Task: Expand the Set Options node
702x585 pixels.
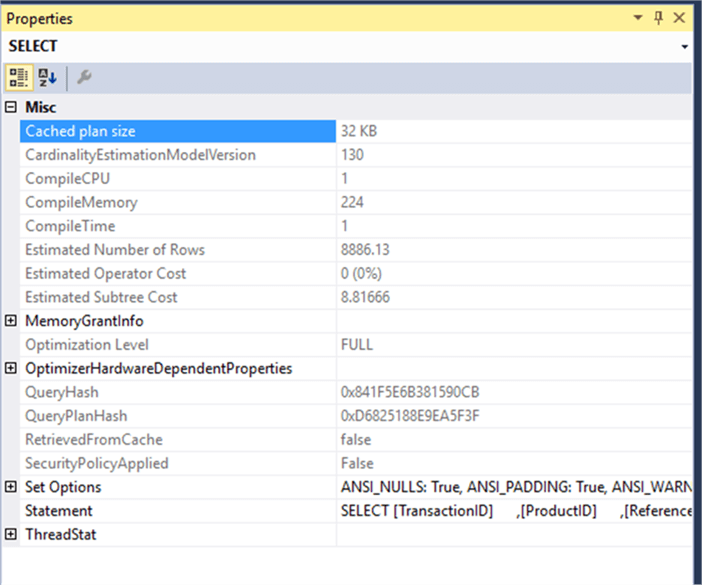Action: [11, 487]
